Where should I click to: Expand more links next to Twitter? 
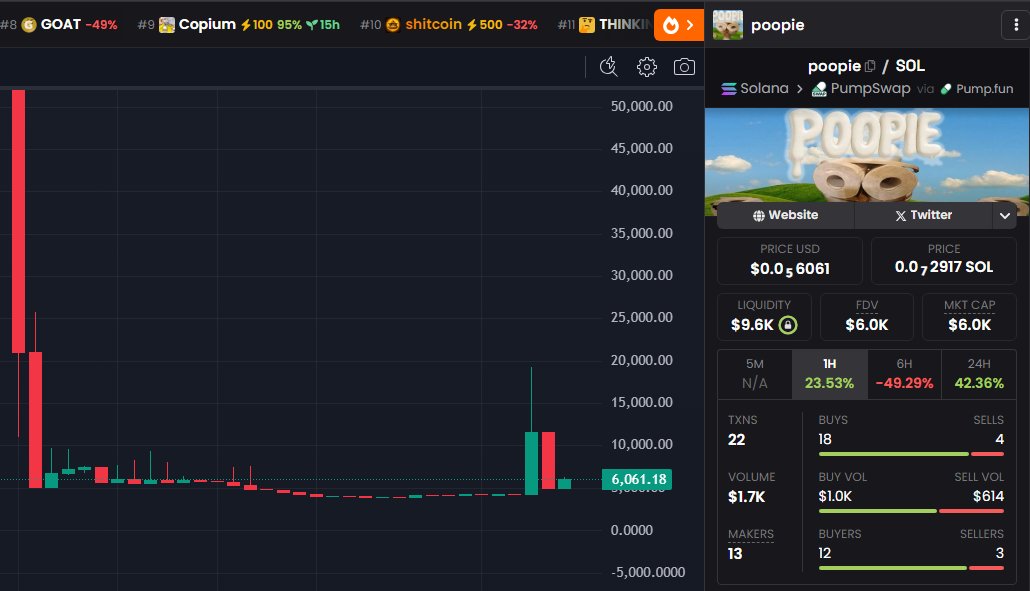(x=1004, y=215)
